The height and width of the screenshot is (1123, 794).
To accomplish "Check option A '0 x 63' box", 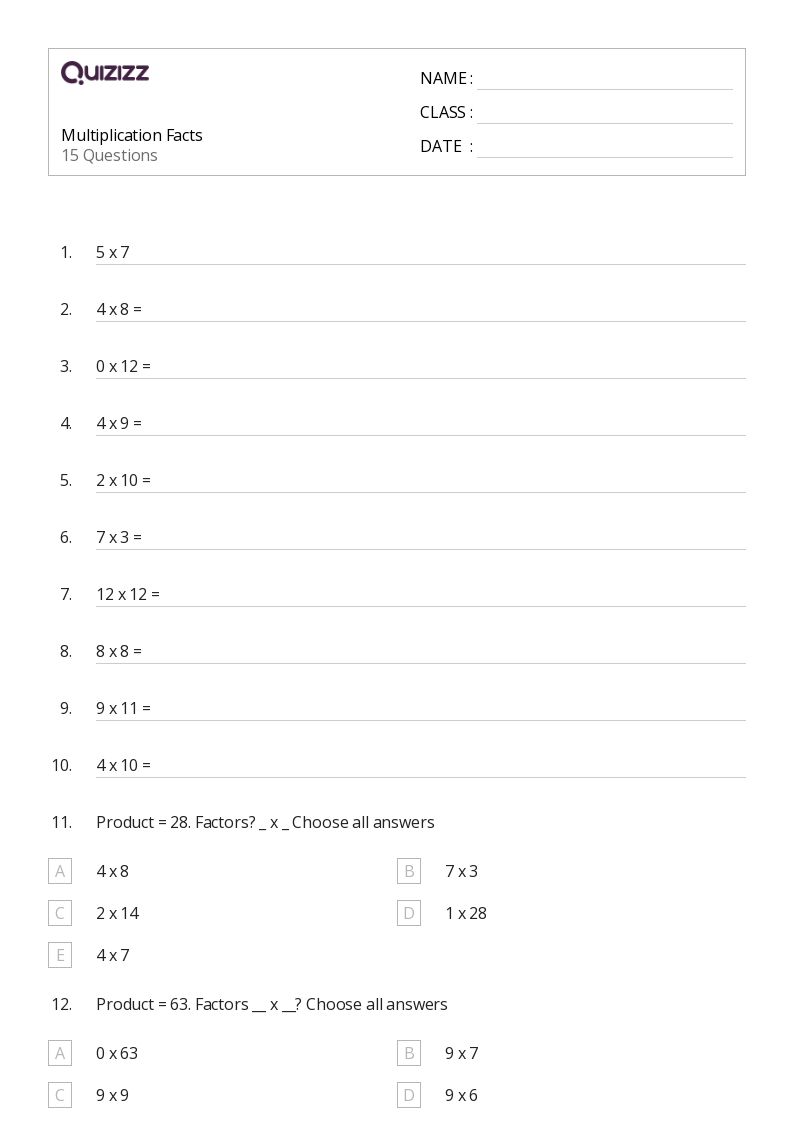I will 60,1054.
